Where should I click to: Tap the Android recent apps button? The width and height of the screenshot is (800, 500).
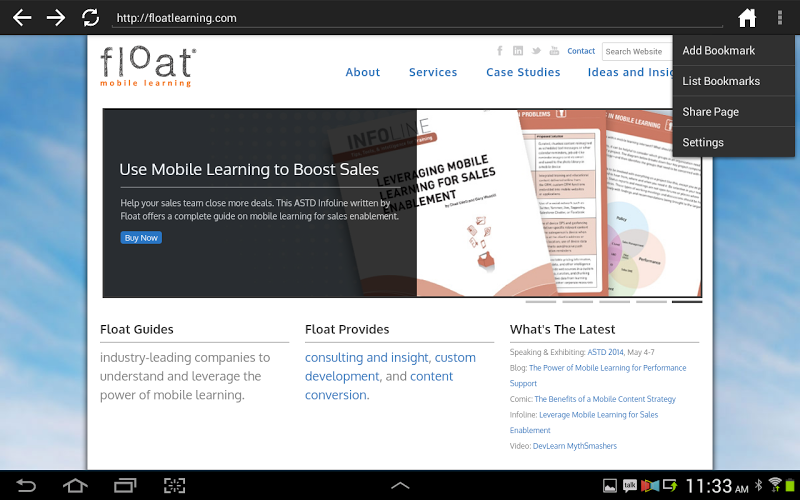point(125,485)
